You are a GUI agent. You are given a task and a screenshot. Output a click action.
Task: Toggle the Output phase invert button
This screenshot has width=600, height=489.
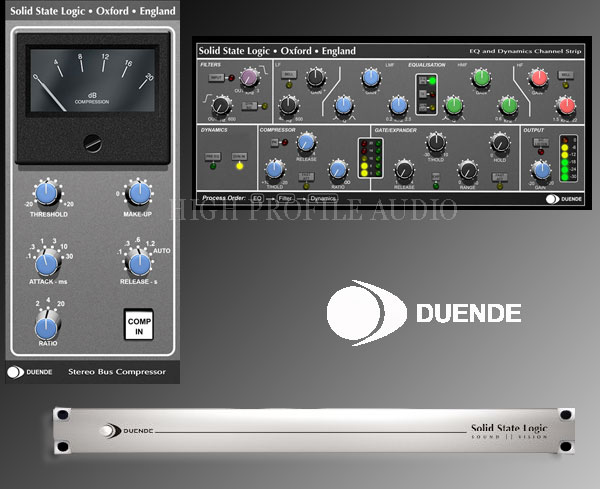(541, 143)
